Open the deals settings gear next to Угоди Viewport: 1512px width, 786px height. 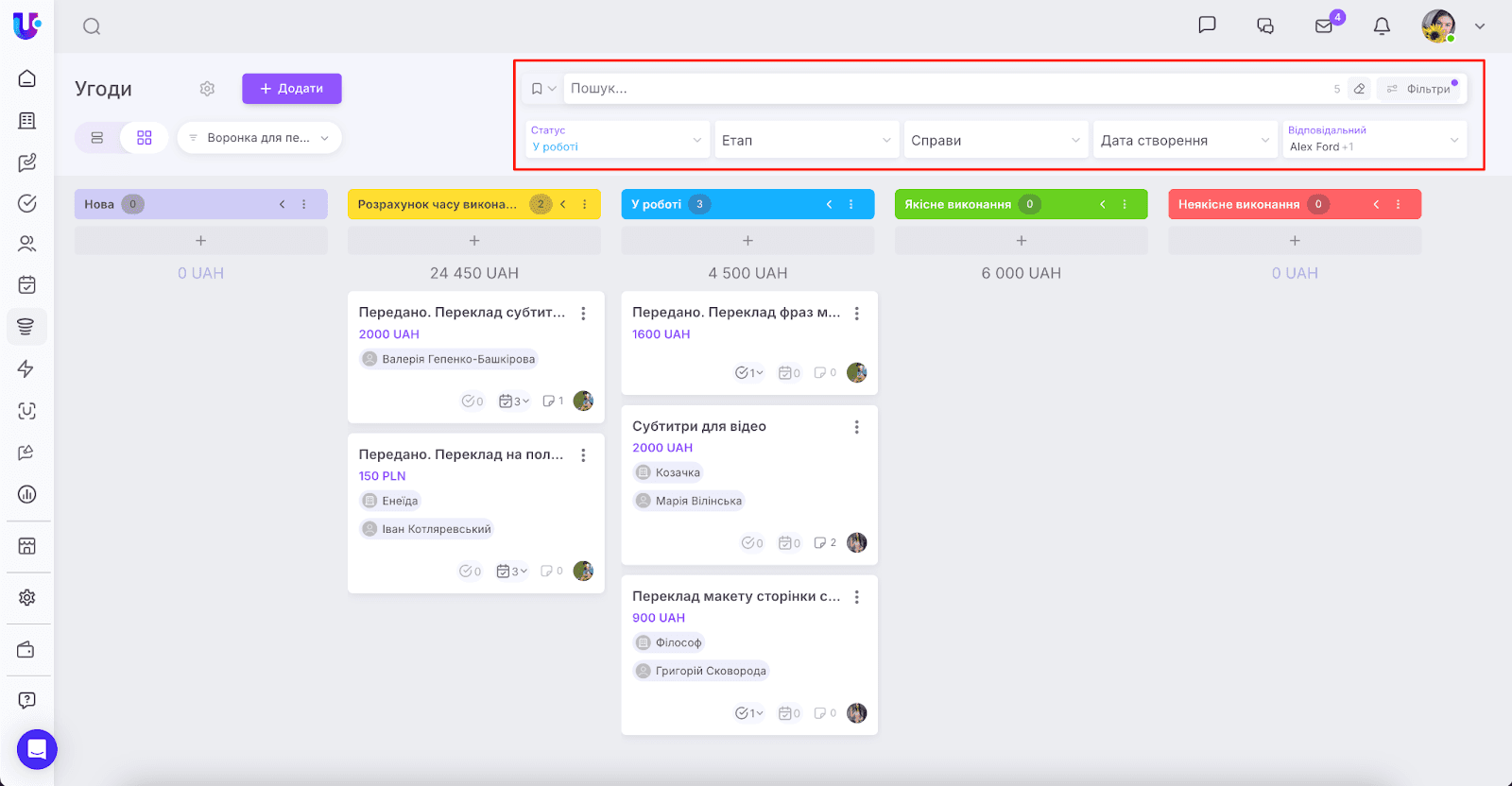(207, 89)
